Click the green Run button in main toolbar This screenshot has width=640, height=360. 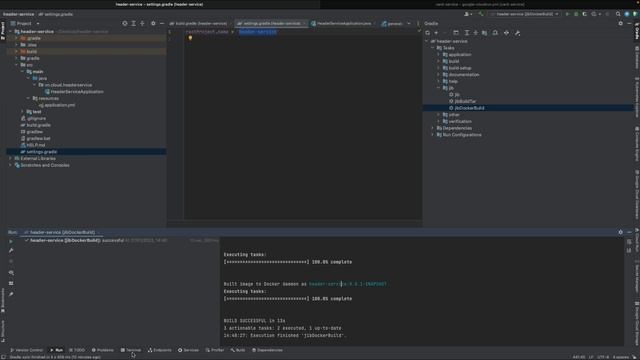pyautogui.click(x=567, y=14)
